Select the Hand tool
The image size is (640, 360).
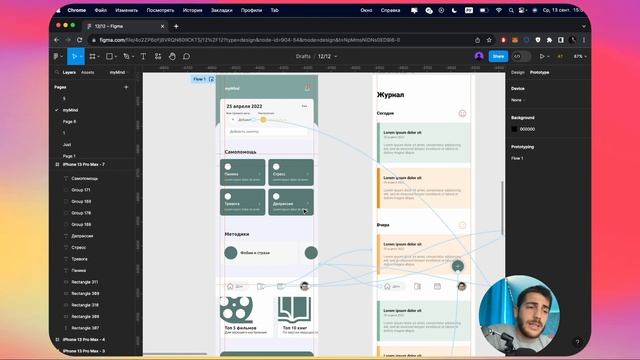click(x=172, y=56)
